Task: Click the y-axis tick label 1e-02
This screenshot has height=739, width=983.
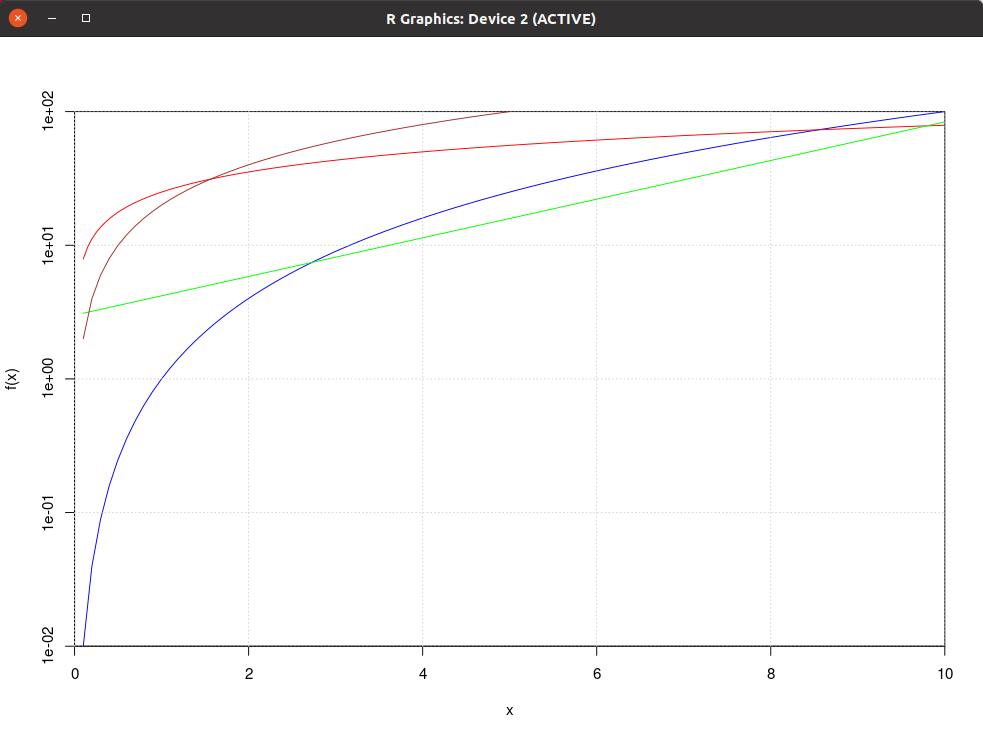Action: coord(48,646)
